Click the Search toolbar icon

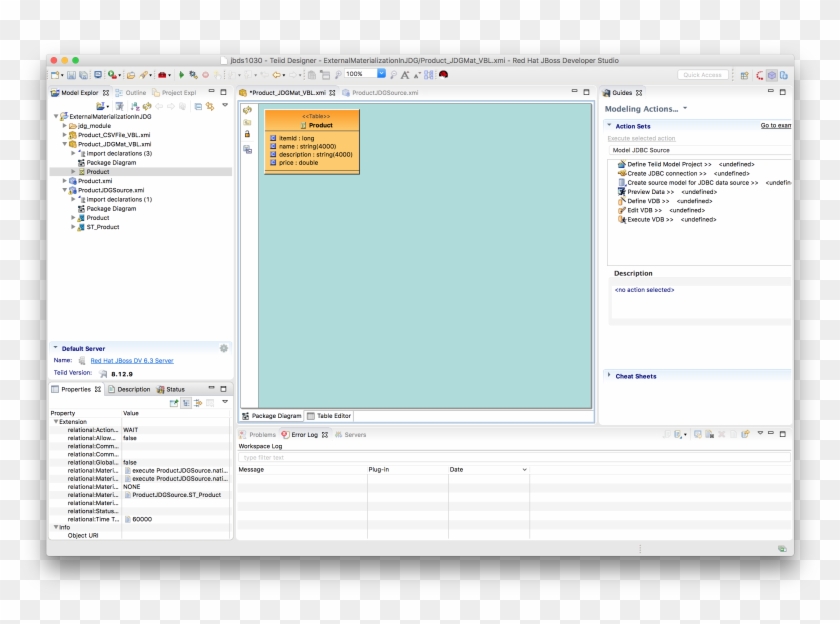click(x=336, y=74)
